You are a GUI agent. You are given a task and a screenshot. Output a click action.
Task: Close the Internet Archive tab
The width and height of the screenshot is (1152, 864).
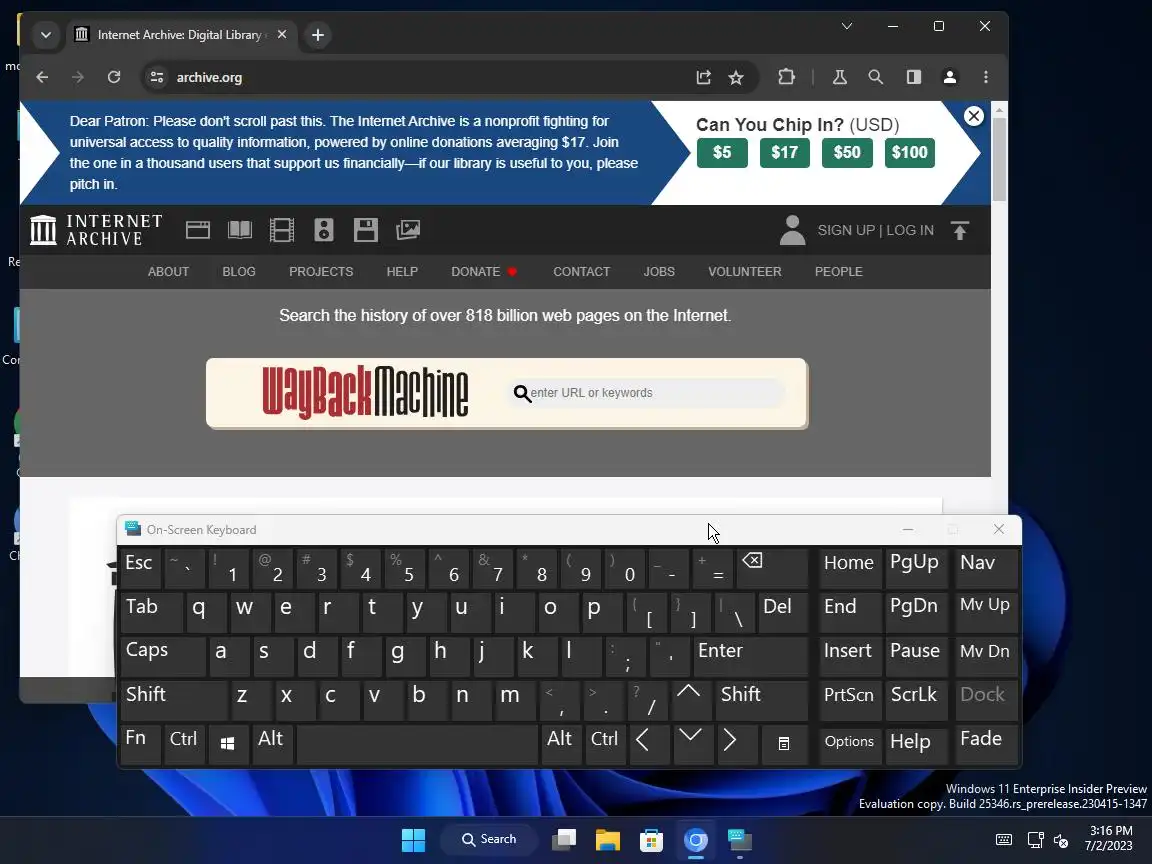pyautogui.click(x=281, y=35)
